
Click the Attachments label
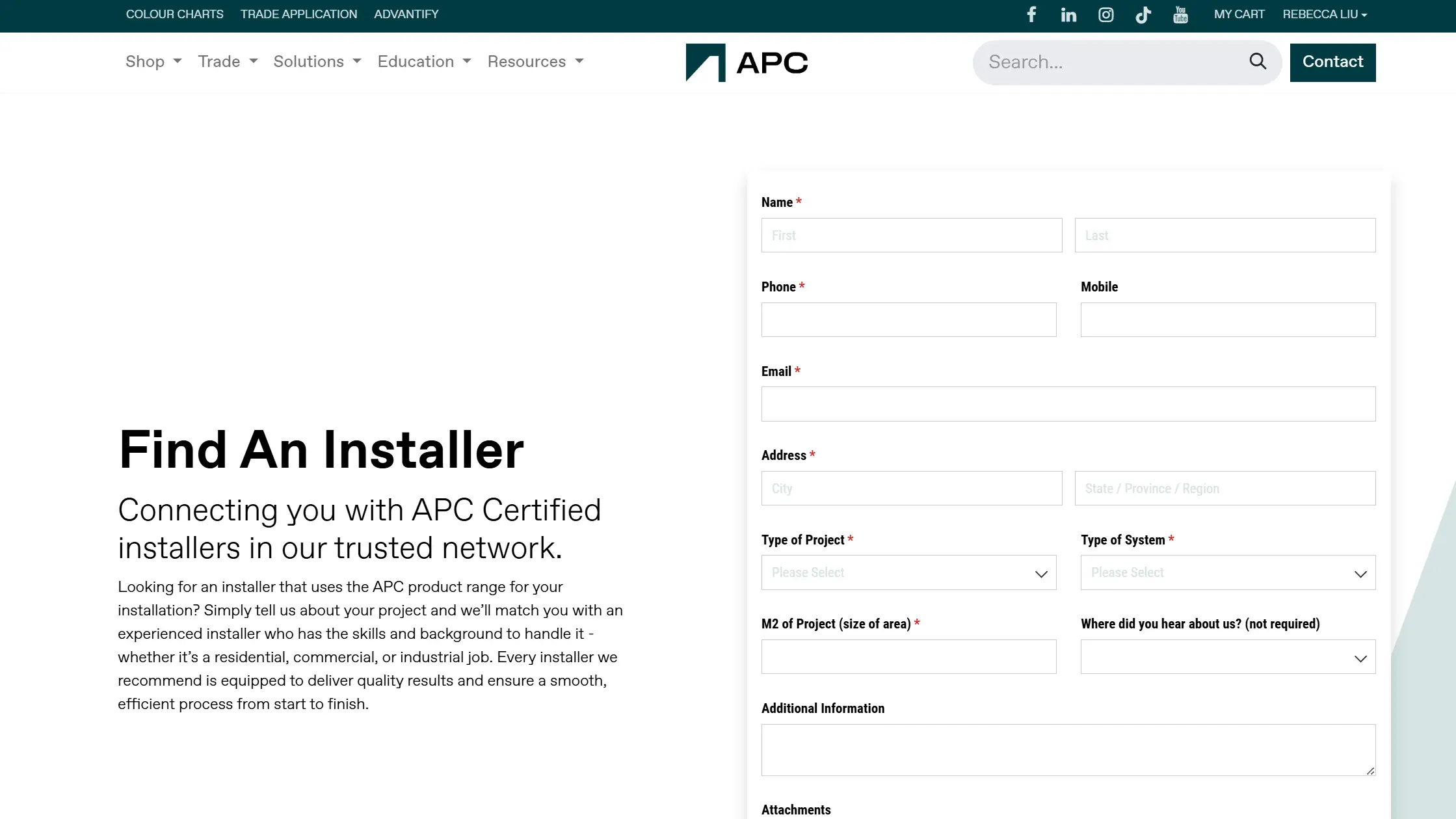tap(796, 810)
